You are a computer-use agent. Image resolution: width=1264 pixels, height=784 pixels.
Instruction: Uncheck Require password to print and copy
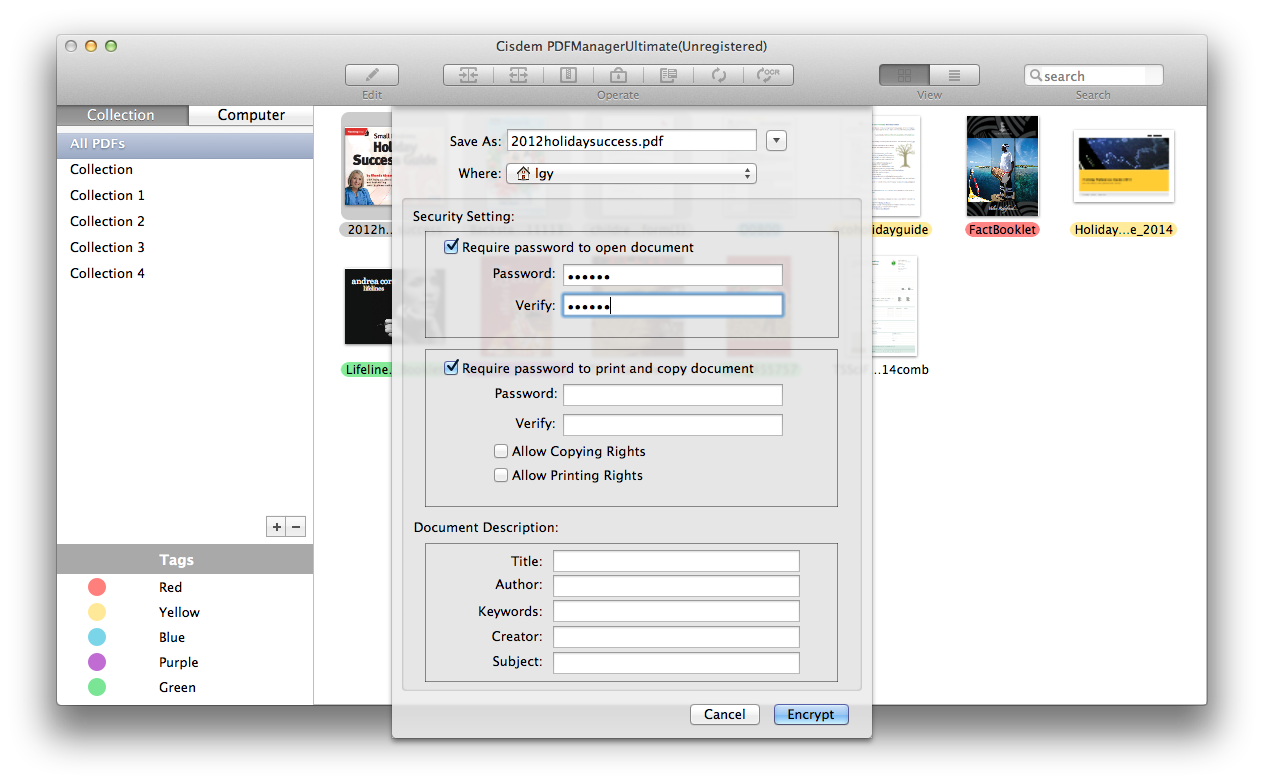click(452, 368)
